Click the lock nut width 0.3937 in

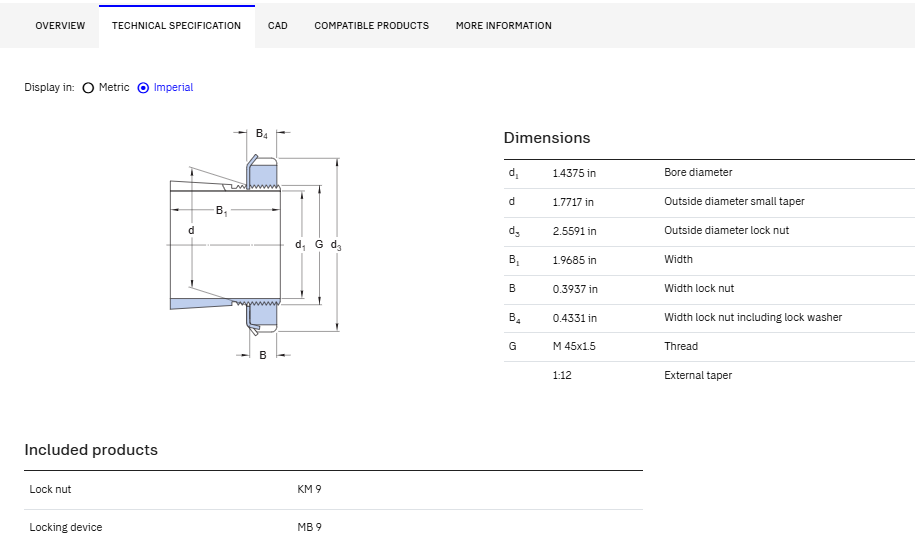tap(575, 289)
